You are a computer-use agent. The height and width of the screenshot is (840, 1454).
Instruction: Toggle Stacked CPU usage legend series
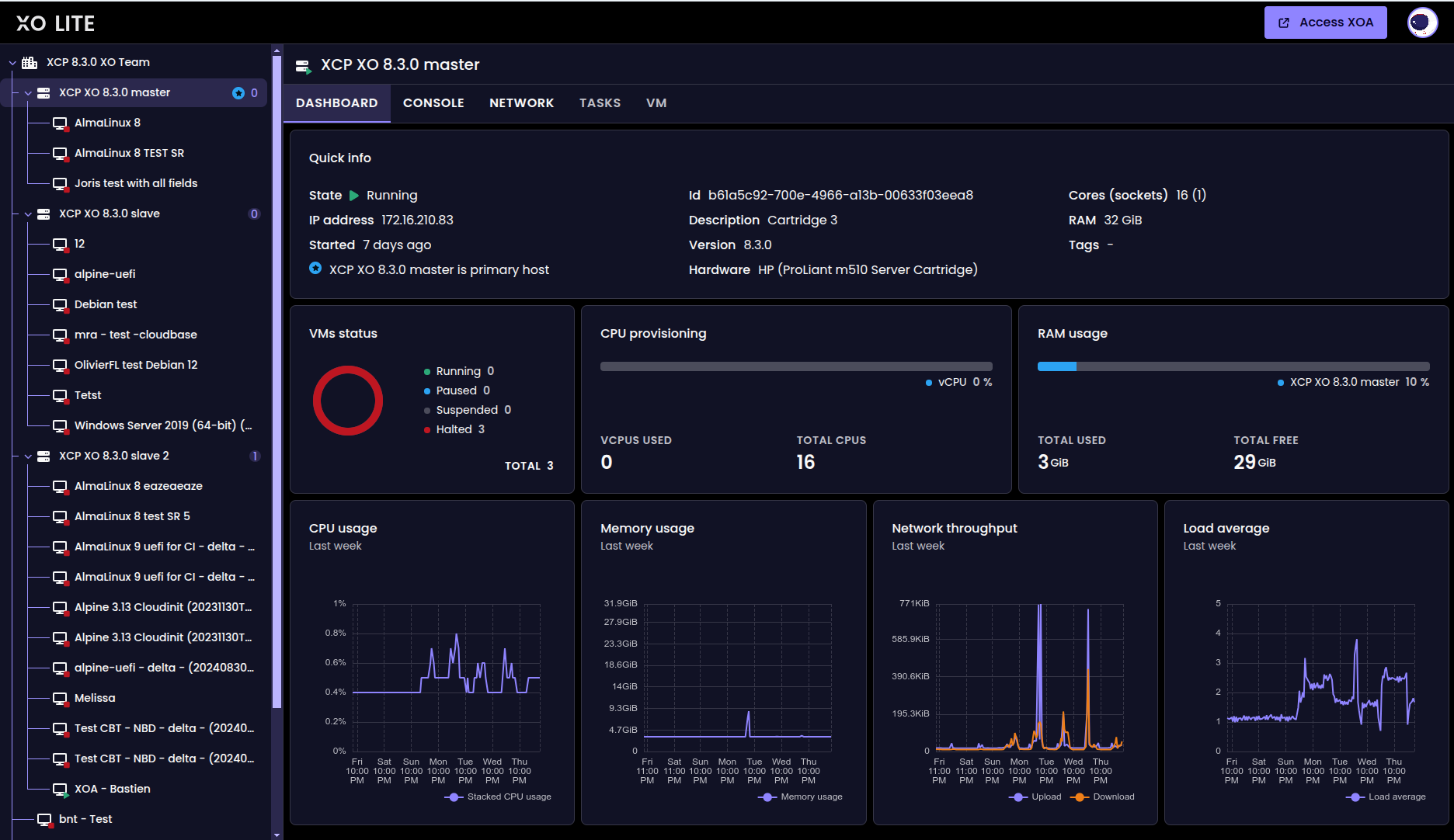[498, 797]
